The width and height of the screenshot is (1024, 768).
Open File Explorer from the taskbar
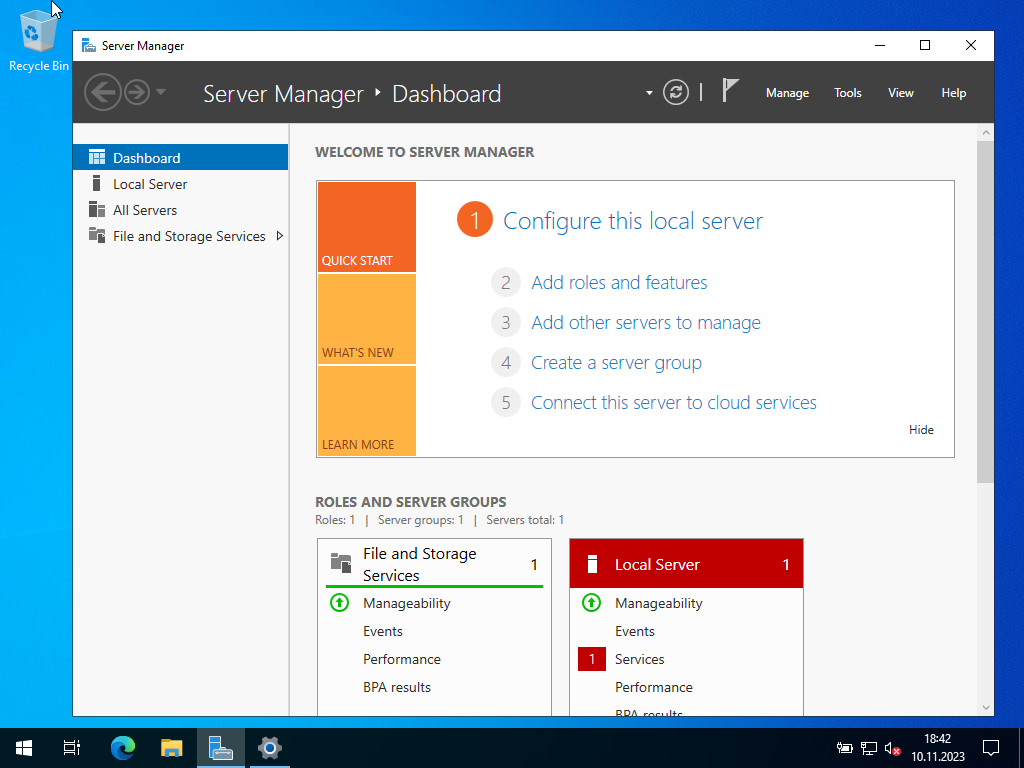click(x=172, y=748)
